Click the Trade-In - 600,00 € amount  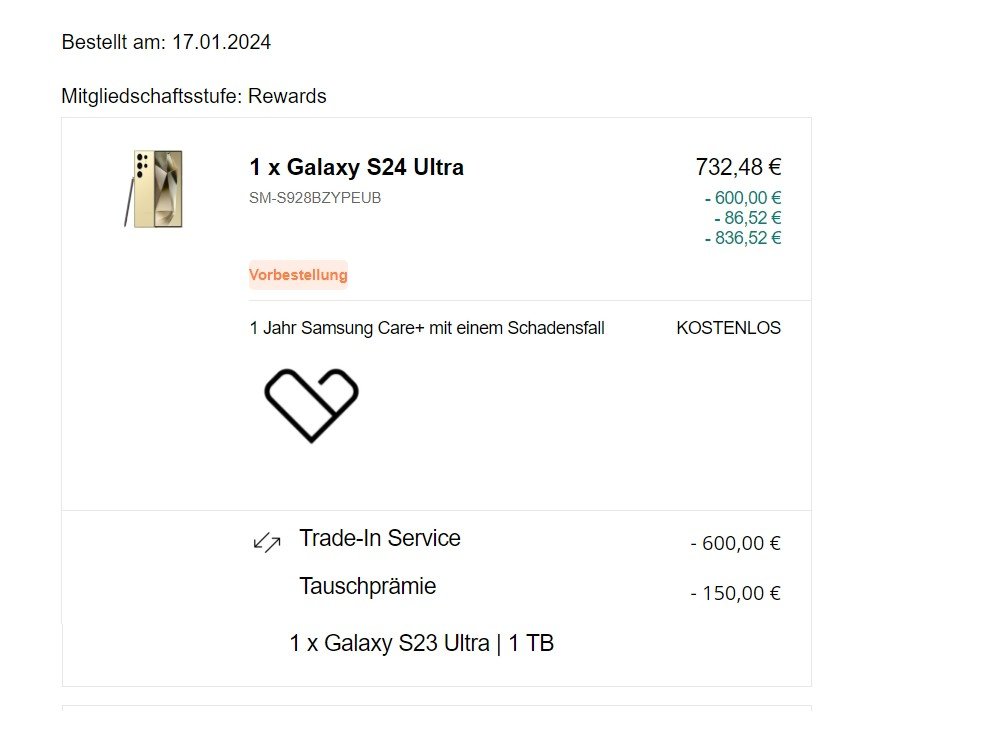pos(735,543)
